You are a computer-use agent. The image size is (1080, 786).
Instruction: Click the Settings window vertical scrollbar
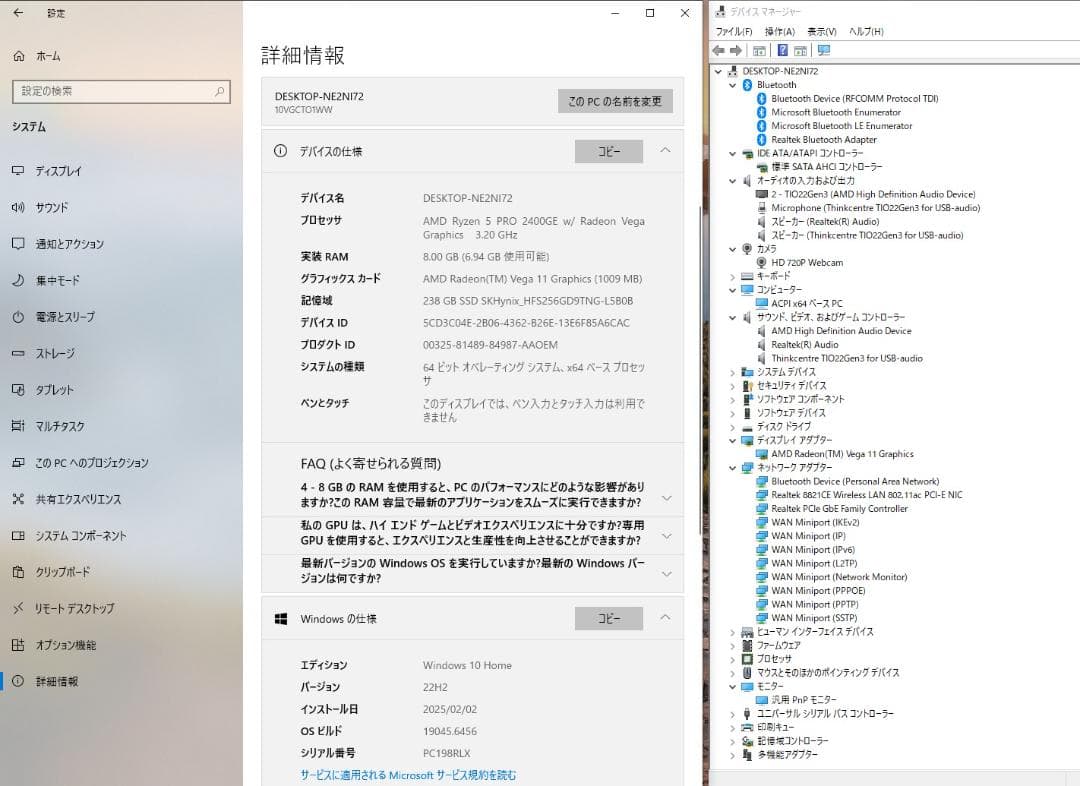[x=700, y=369]
